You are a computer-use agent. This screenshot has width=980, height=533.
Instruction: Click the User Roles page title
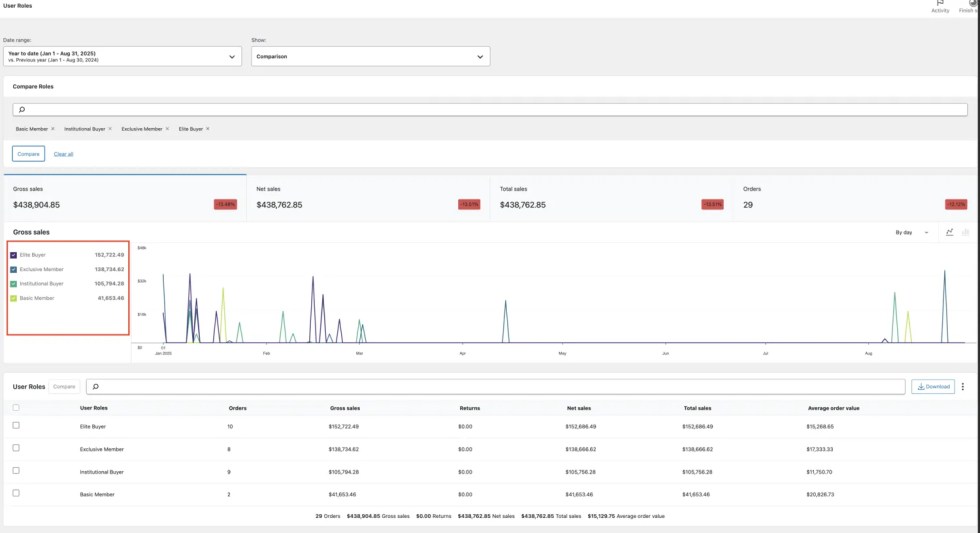coord(18,6)
